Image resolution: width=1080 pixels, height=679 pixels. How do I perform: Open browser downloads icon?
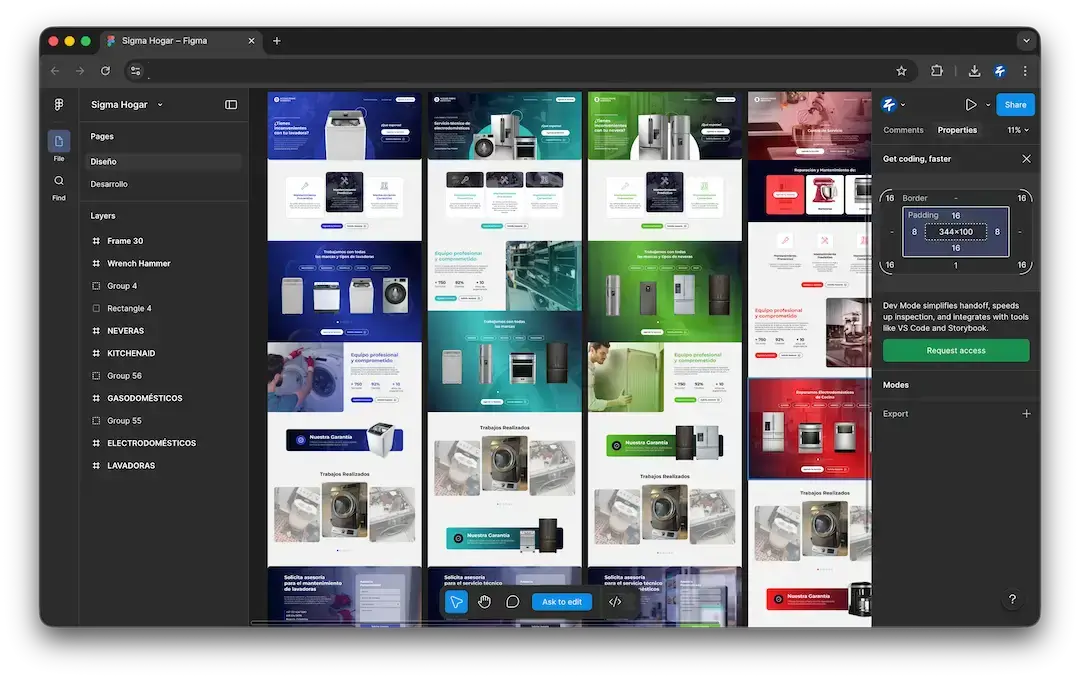click(974, 71)
